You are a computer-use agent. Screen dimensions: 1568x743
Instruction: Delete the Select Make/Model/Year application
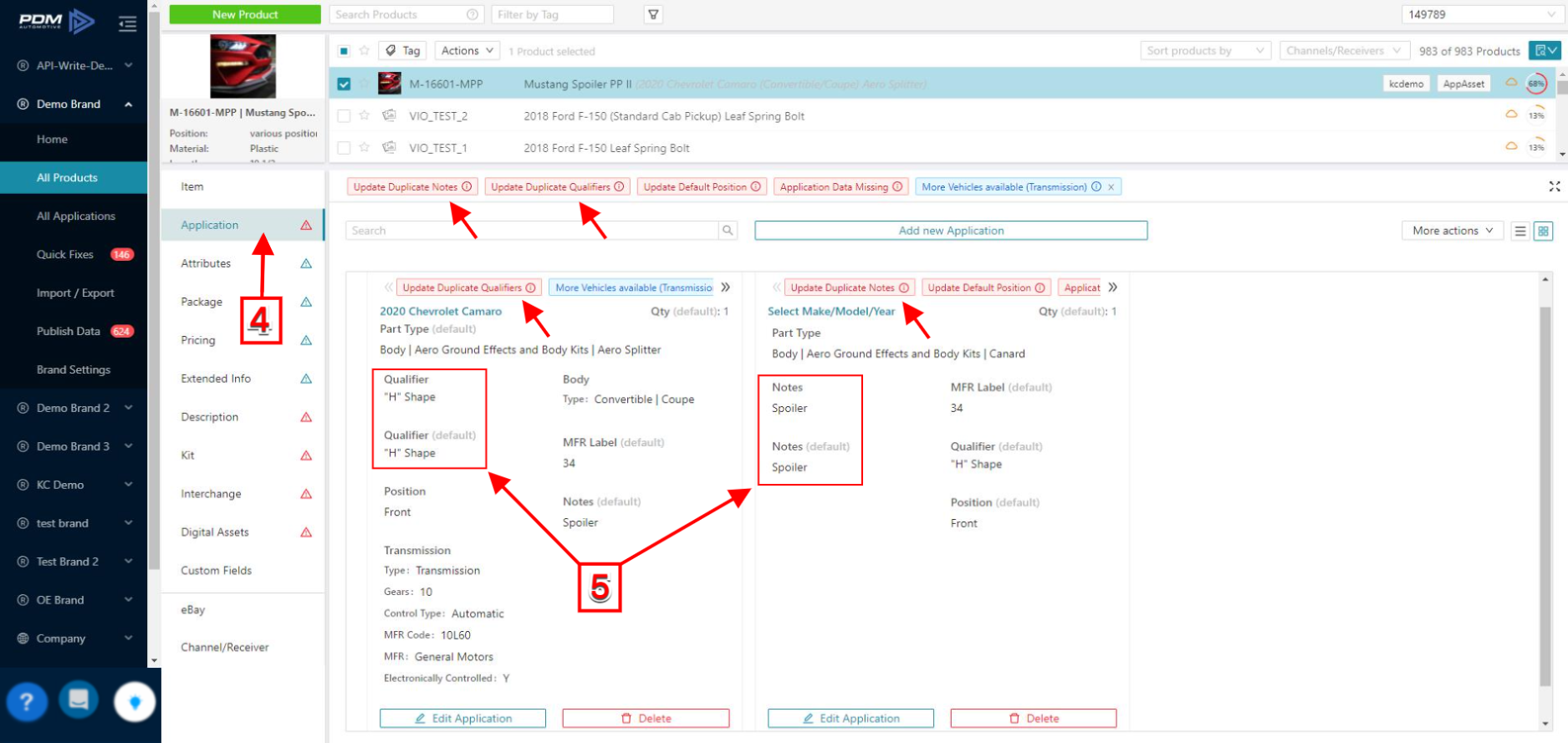pos(1034,719)
